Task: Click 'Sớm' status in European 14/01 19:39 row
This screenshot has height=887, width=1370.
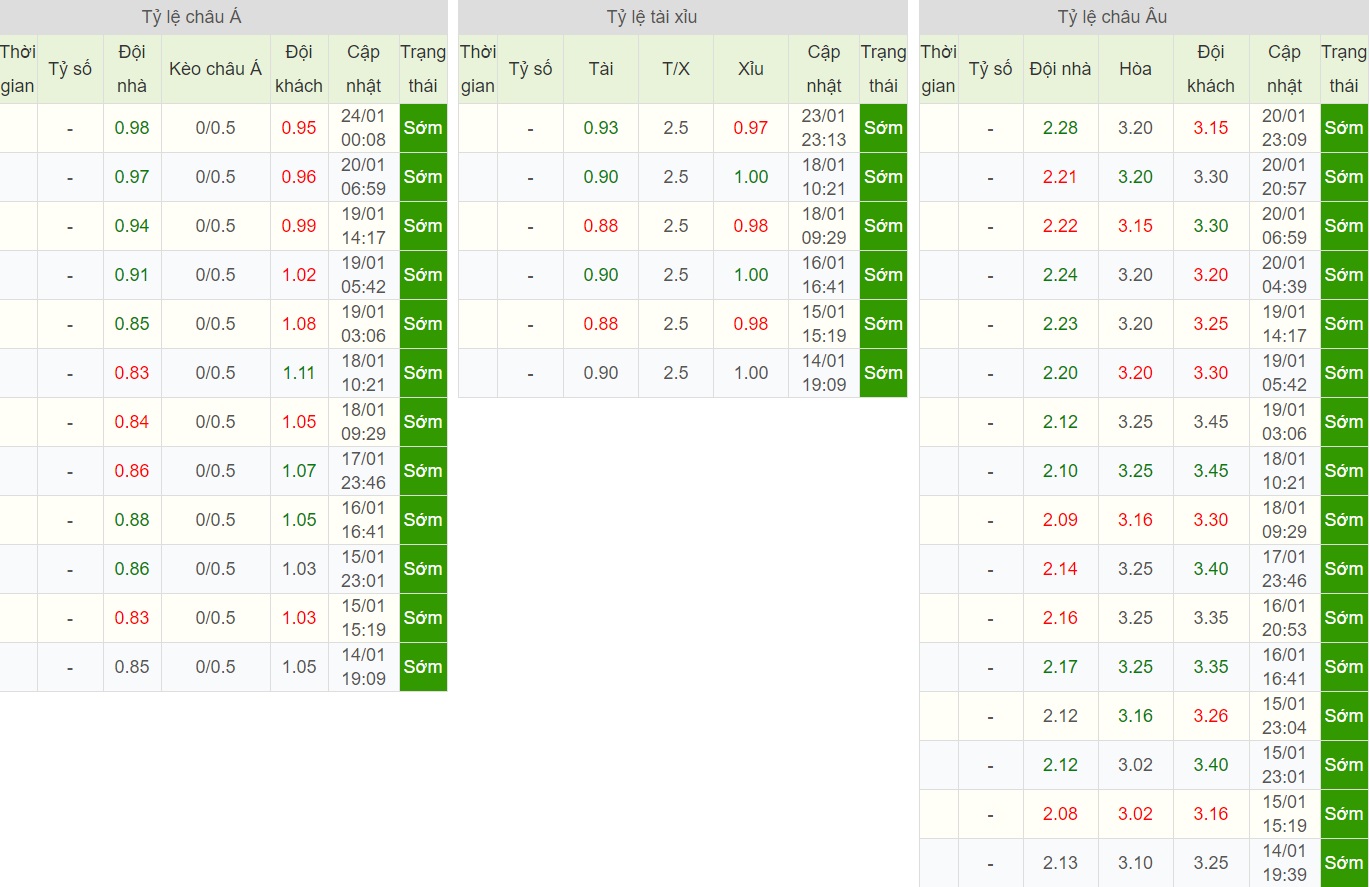Action: point(1343,863)
